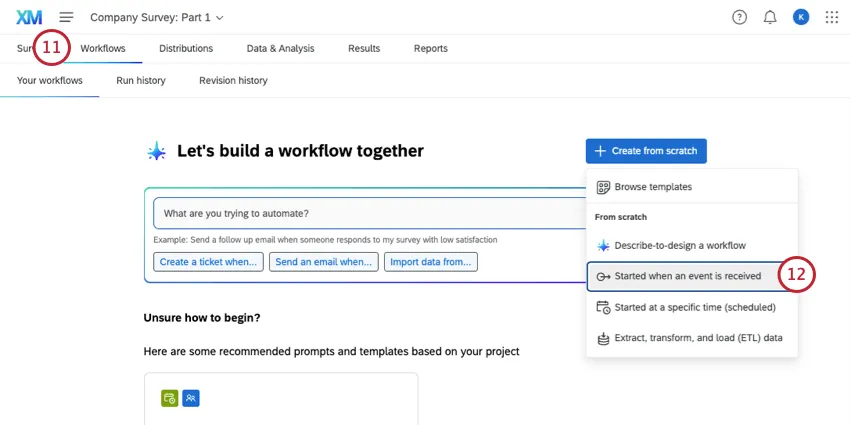Click the Send an email when... suggestion
Viewport: 850px width, 425px height.
323,262
